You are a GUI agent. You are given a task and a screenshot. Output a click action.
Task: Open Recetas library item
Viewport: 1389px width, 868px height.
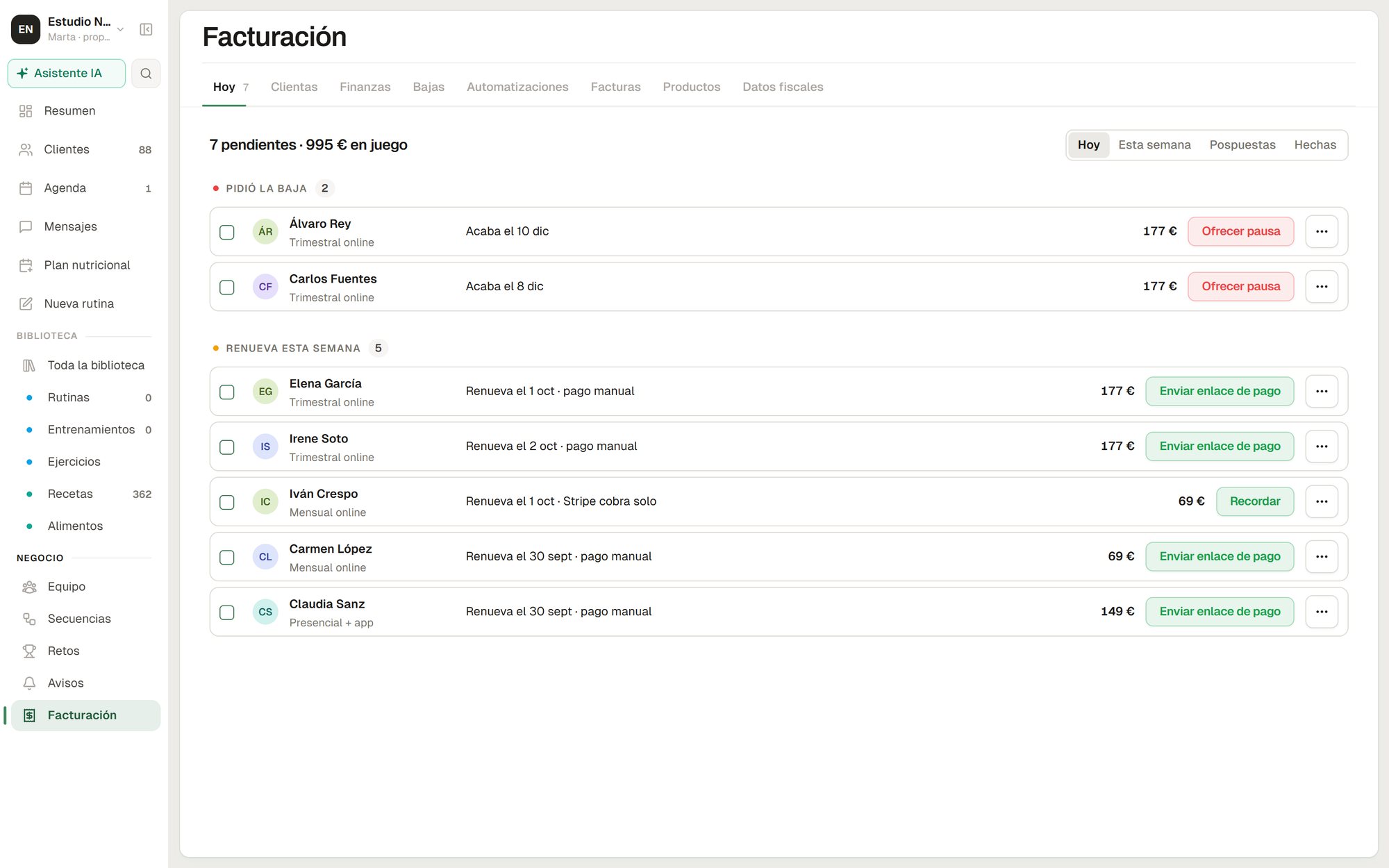(x=85, y=494)
